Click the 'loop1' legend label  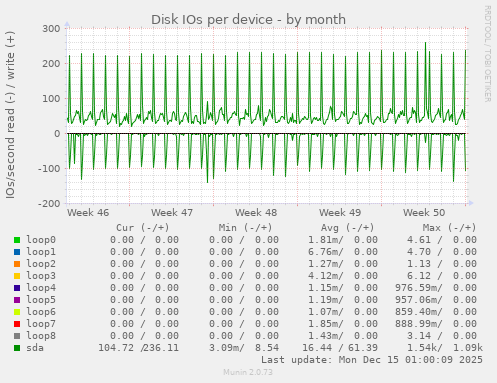[41, 252]
